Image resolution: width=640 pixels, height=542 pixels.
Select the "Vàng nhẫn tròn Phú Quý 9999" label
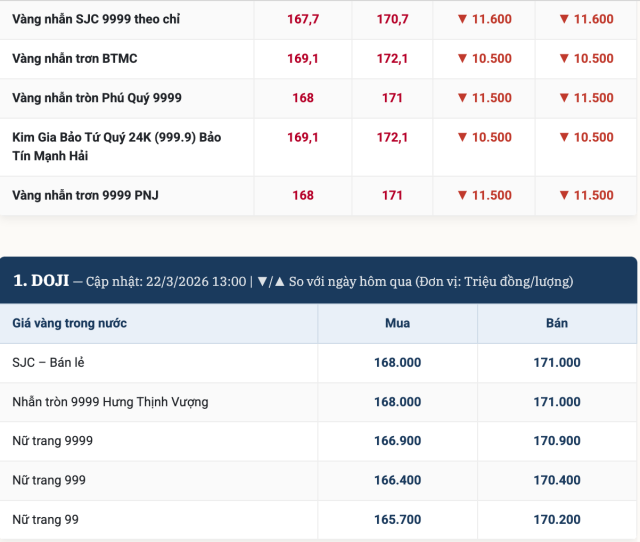(97, 98)
